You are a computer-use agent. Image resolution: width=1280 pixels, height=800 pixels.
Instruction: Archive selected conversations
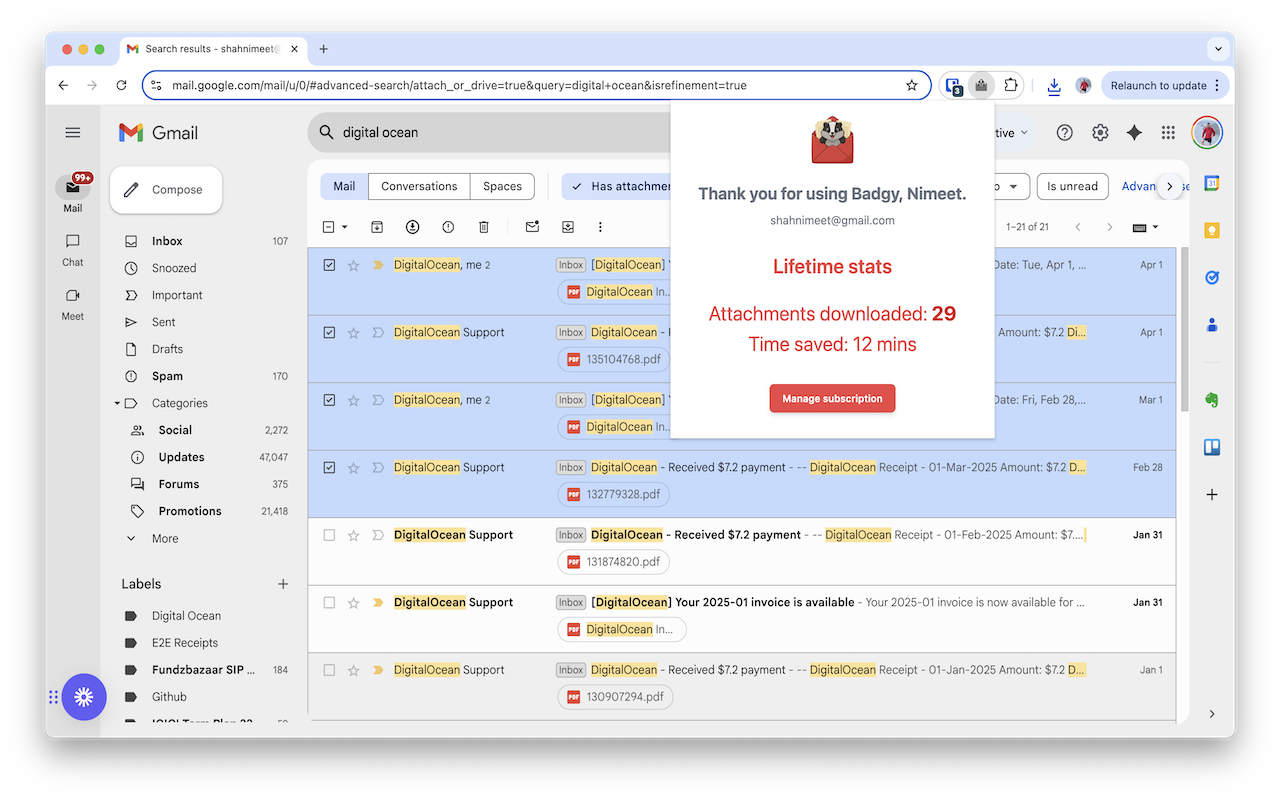[377, 227]
